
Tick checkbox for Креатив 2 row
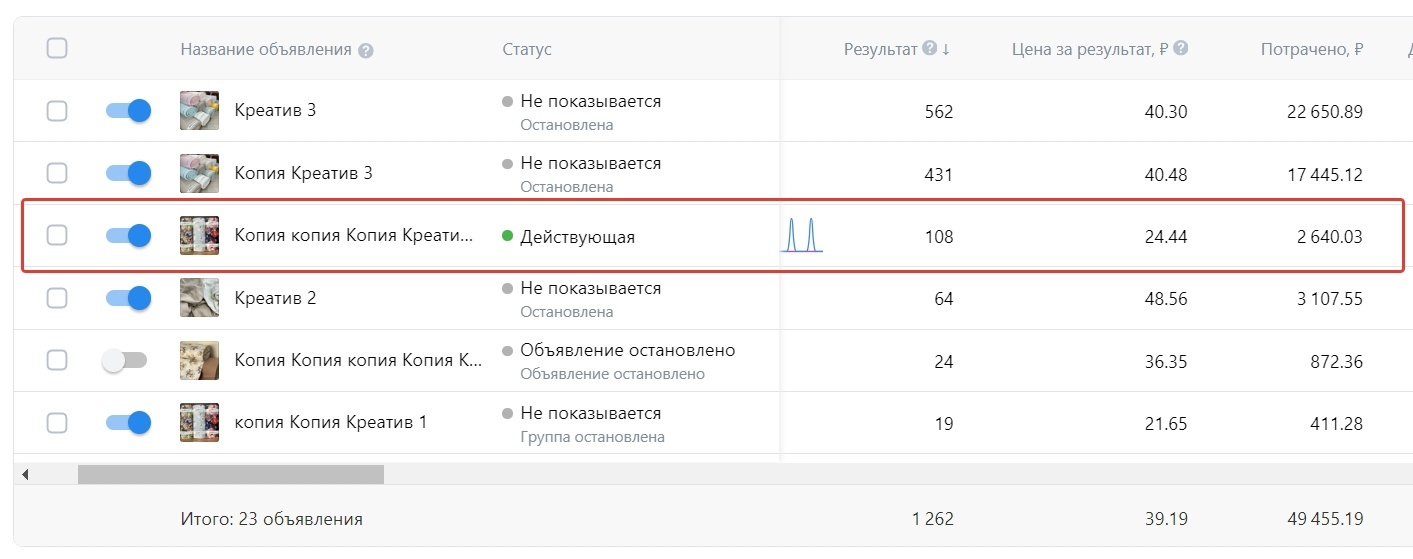click(57, 298)
